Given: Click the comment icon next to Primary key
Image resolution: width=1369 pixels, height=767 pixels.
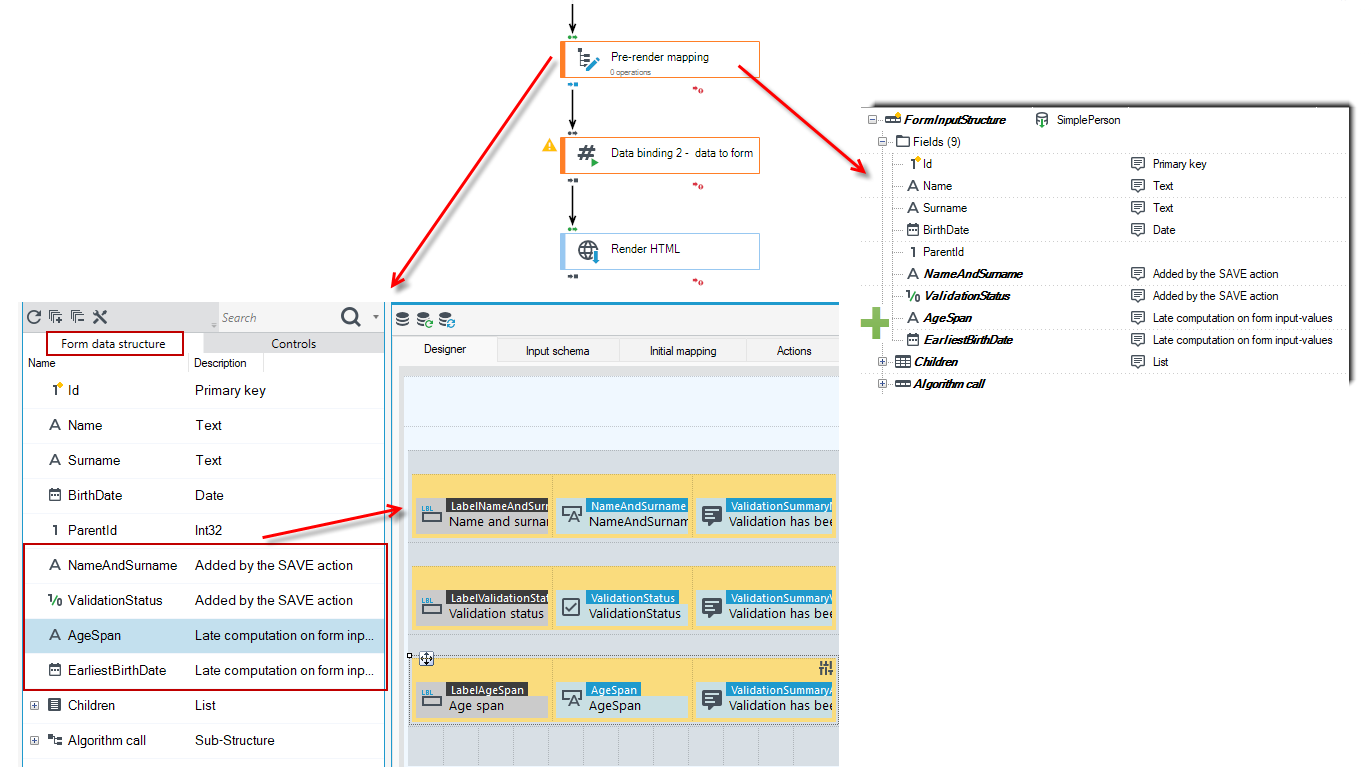Looking at the screenshot, I should tap(1138, 164).
